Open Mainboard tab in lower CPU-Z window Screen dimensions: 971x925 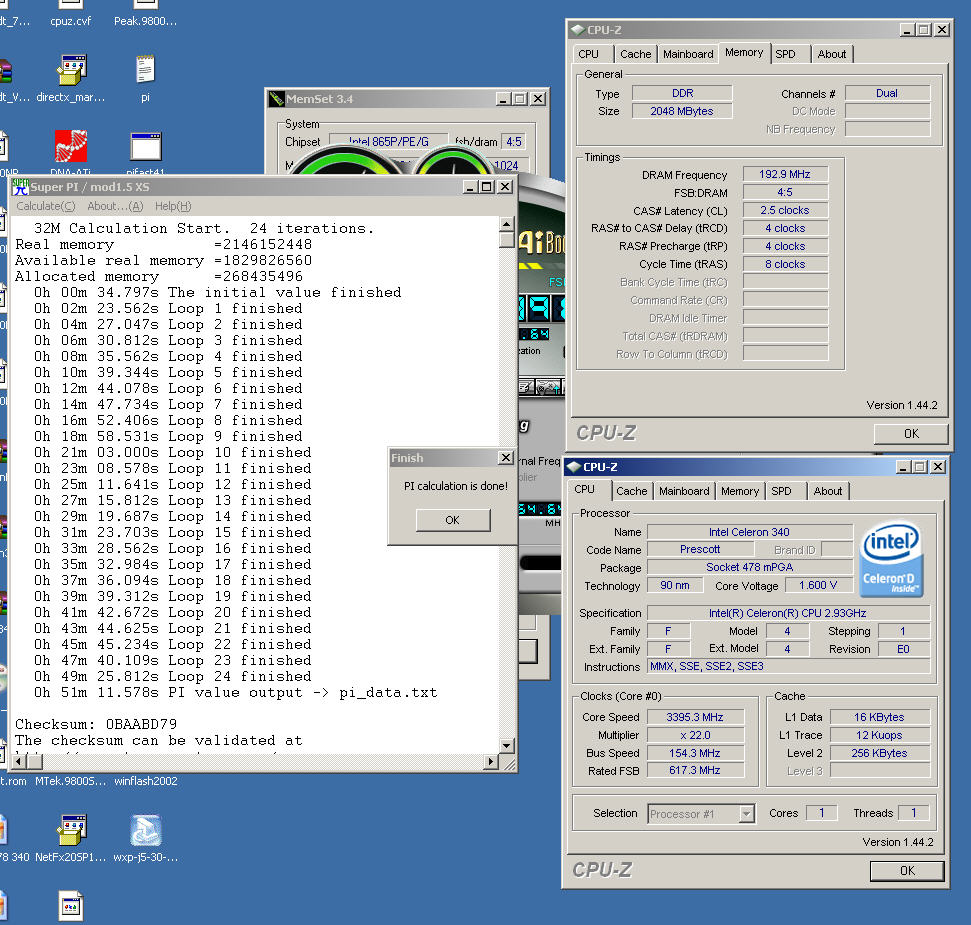click(684, 492)
